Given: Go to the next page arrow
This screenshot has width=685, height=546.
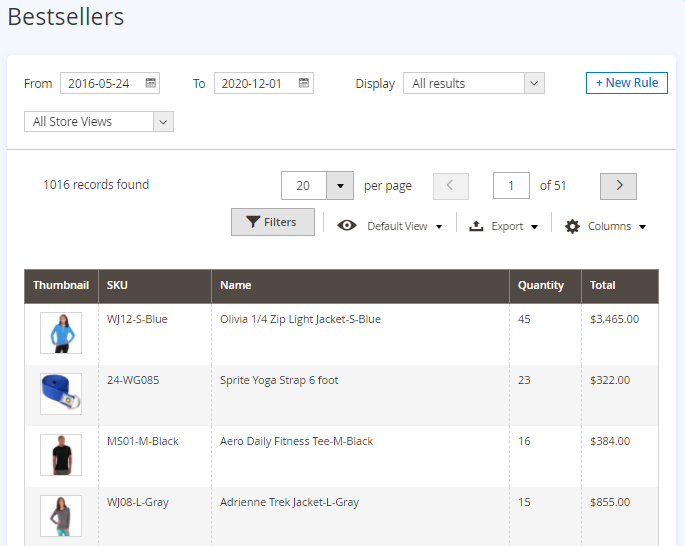Looking at the screenshot, I should pyautogui.click(x=618, y=186).
